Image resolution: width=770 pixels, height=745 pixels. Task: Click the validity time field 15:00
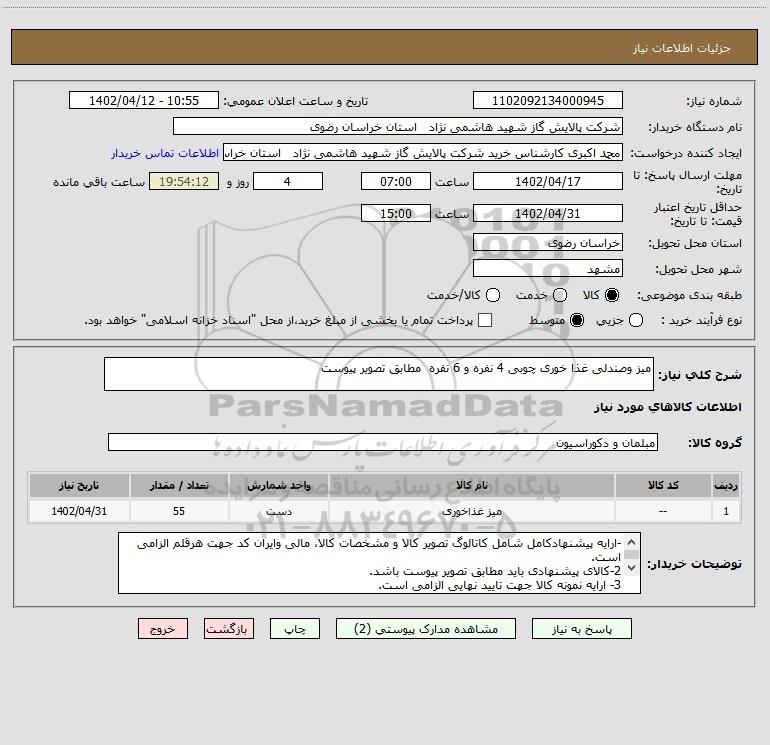(396, 213)
